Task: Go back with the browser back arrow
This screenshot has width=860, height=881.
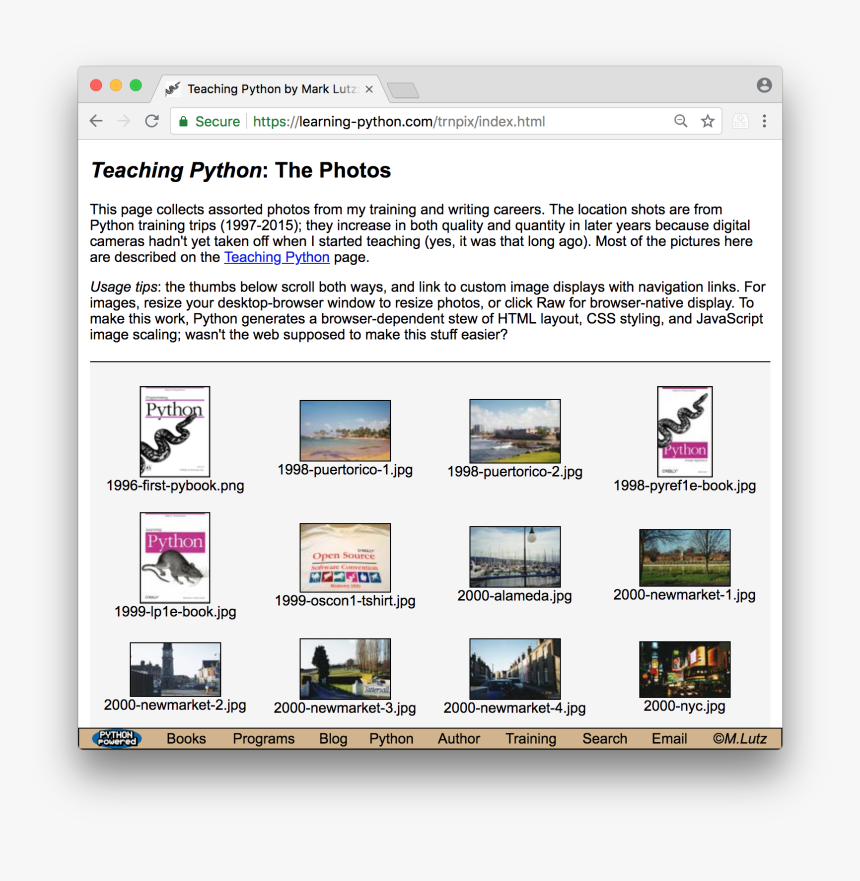Action: coord(96,121)
